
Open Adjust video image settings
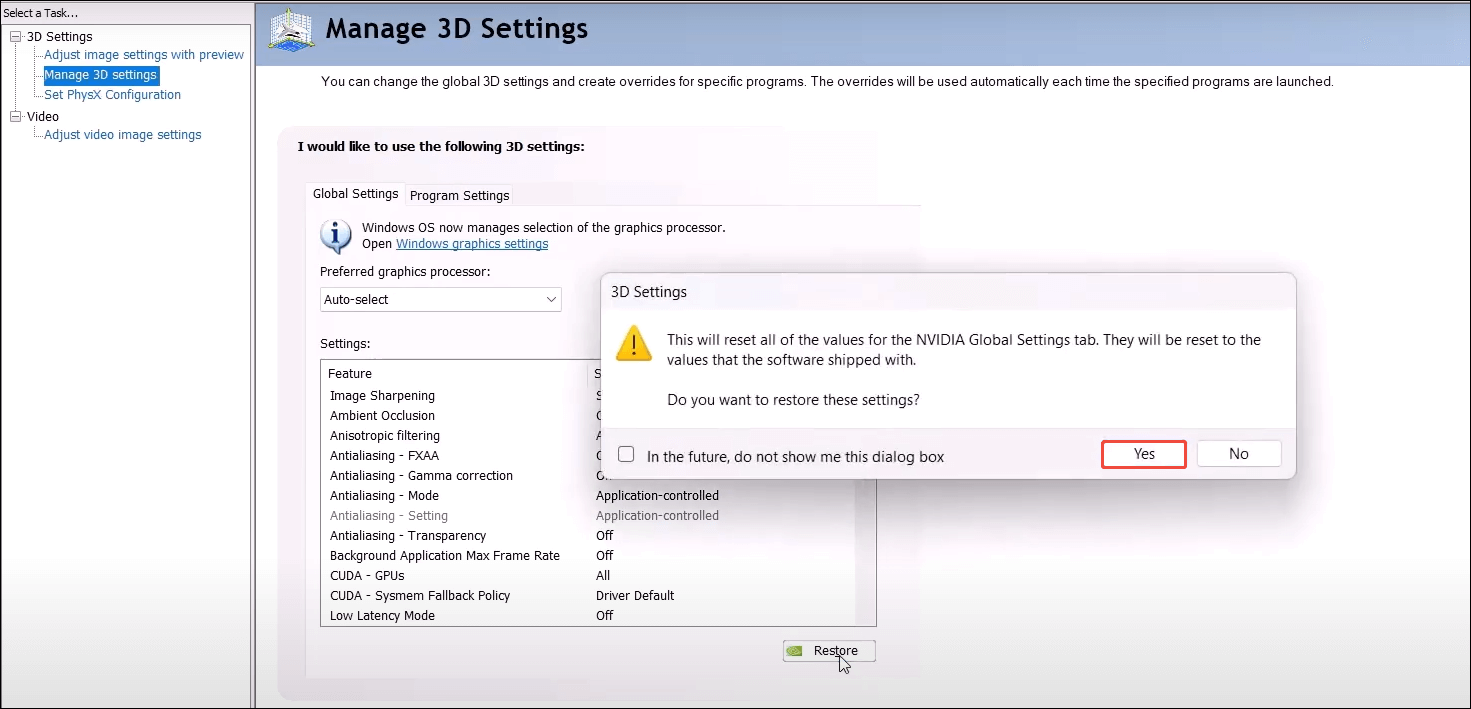(123, 135)
